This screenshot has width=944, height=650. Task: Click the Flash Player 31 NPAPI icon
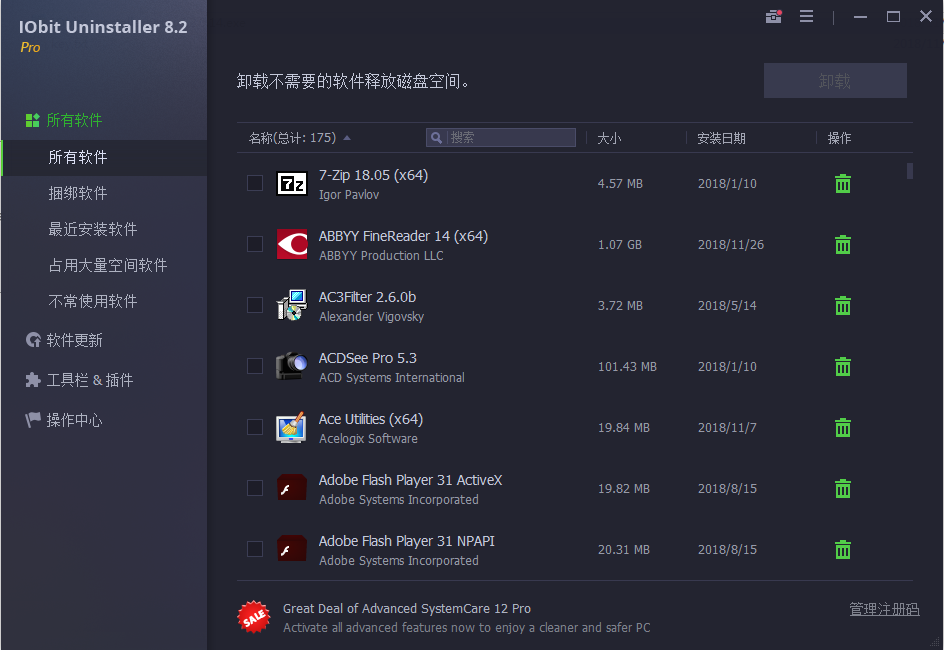[292, 549]
